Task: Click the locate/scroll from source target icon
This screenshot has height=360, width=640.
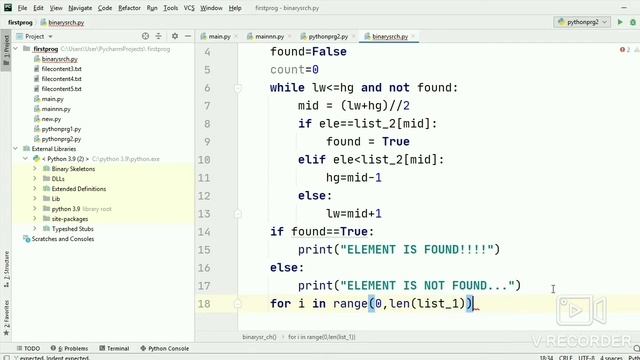Action: [x=145, y=36]
